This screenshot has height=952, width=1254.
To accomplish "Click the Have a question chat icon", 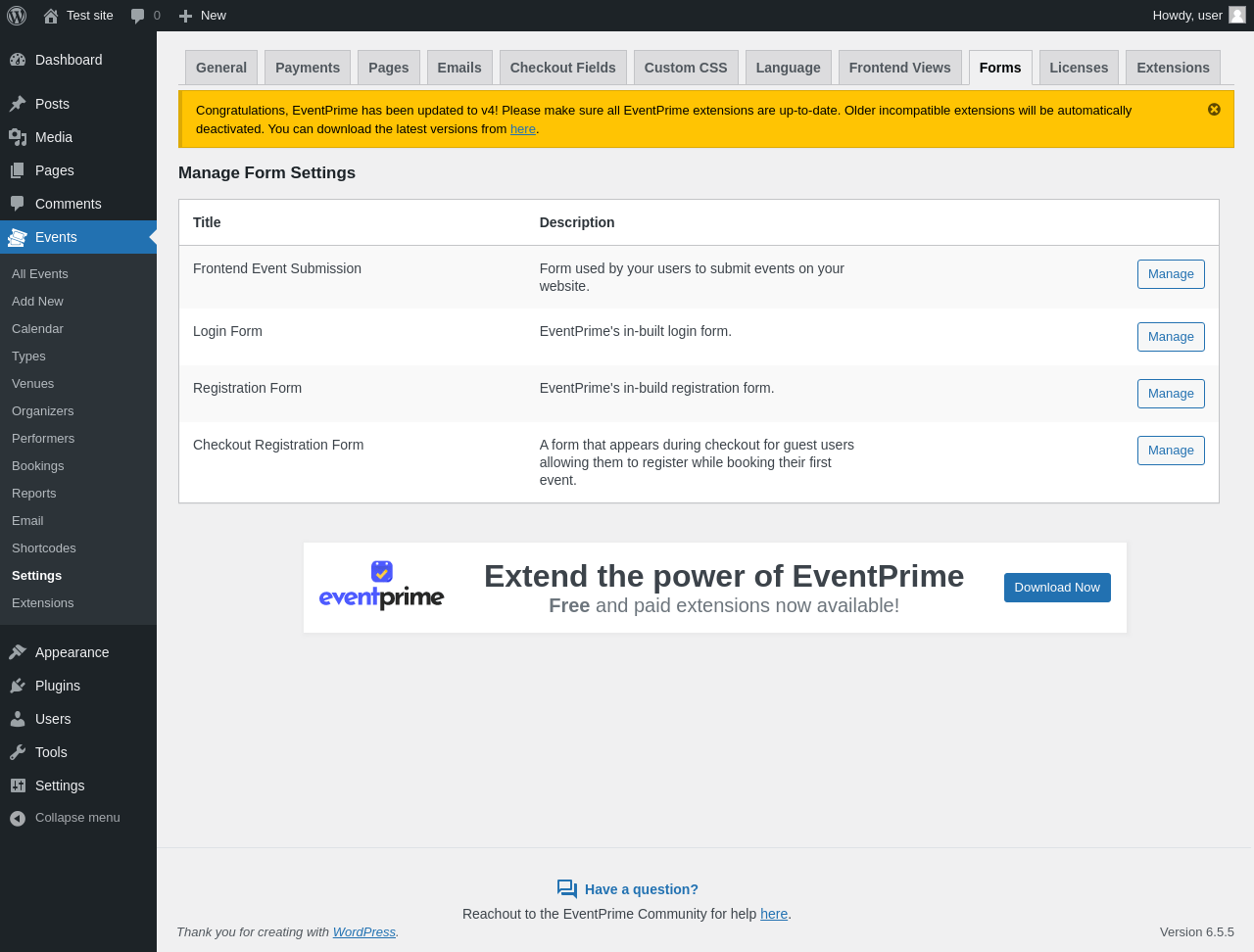I will tap(567, 889).
